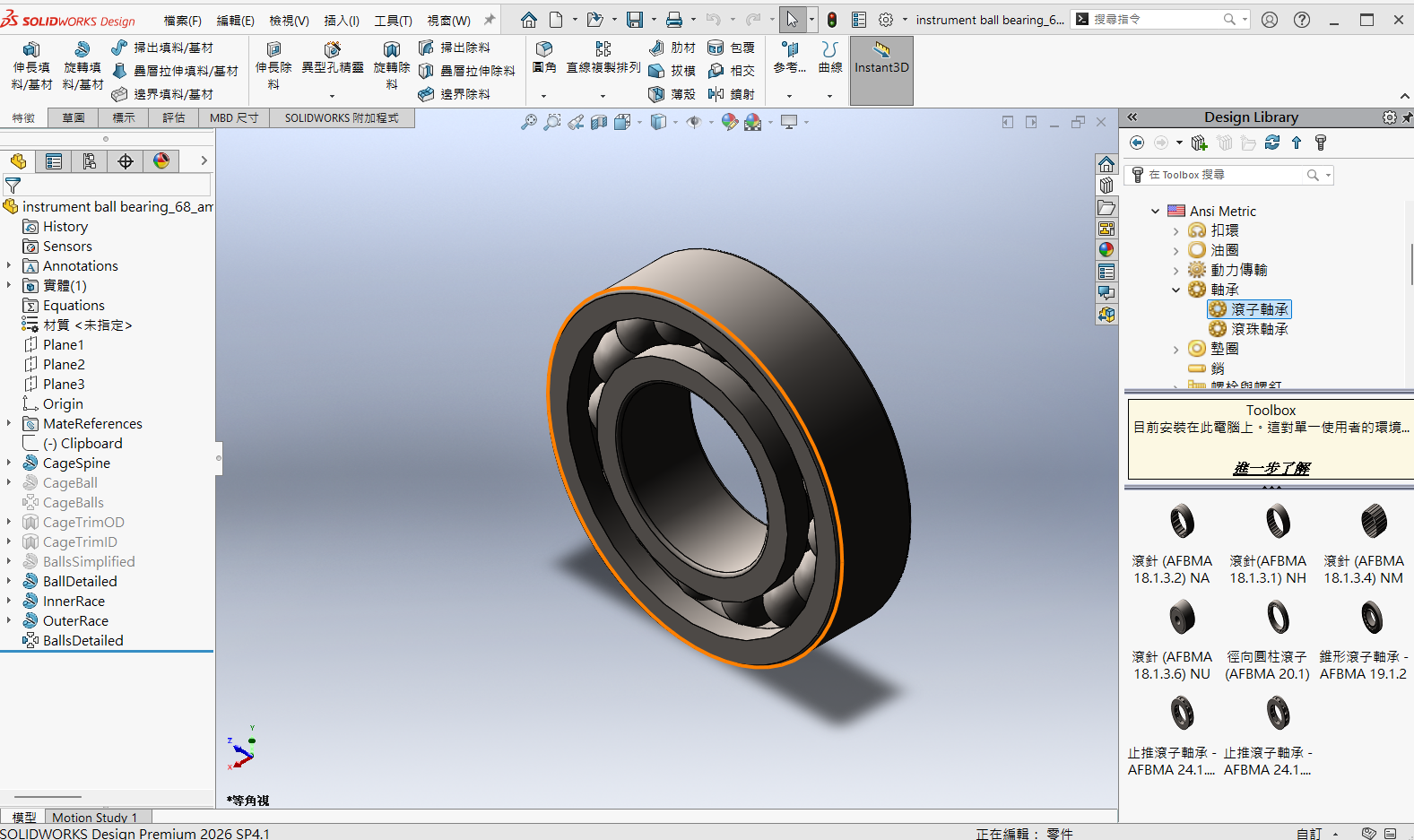
Task: Click the 進一步了解 link
Action: point(1271,468)
